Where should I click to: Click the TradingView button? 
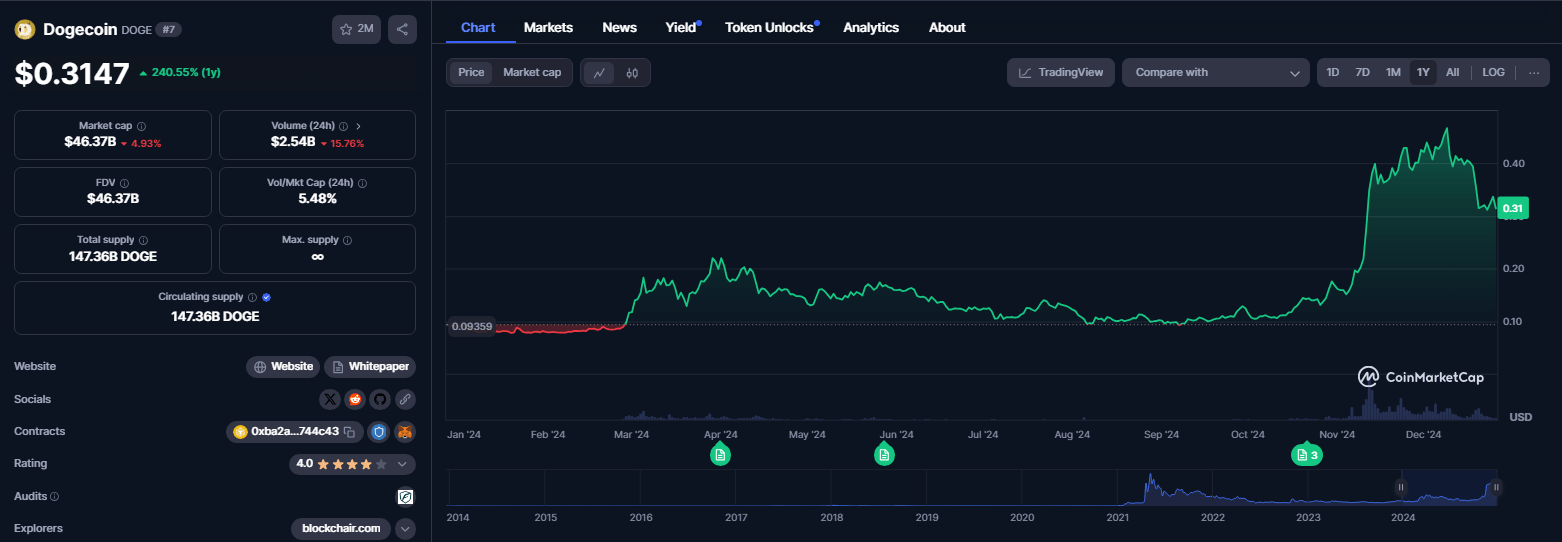pos(1060,73)
